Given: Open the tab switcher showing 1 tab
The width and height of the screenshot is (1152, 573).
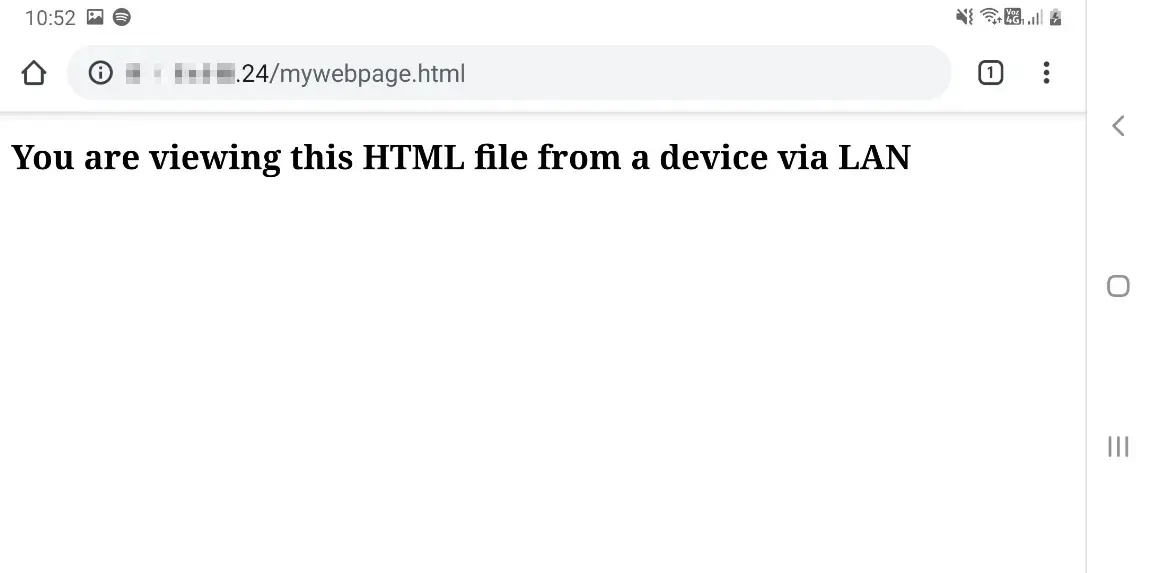Looking at the screenshot, I should (x=990, y=73).
